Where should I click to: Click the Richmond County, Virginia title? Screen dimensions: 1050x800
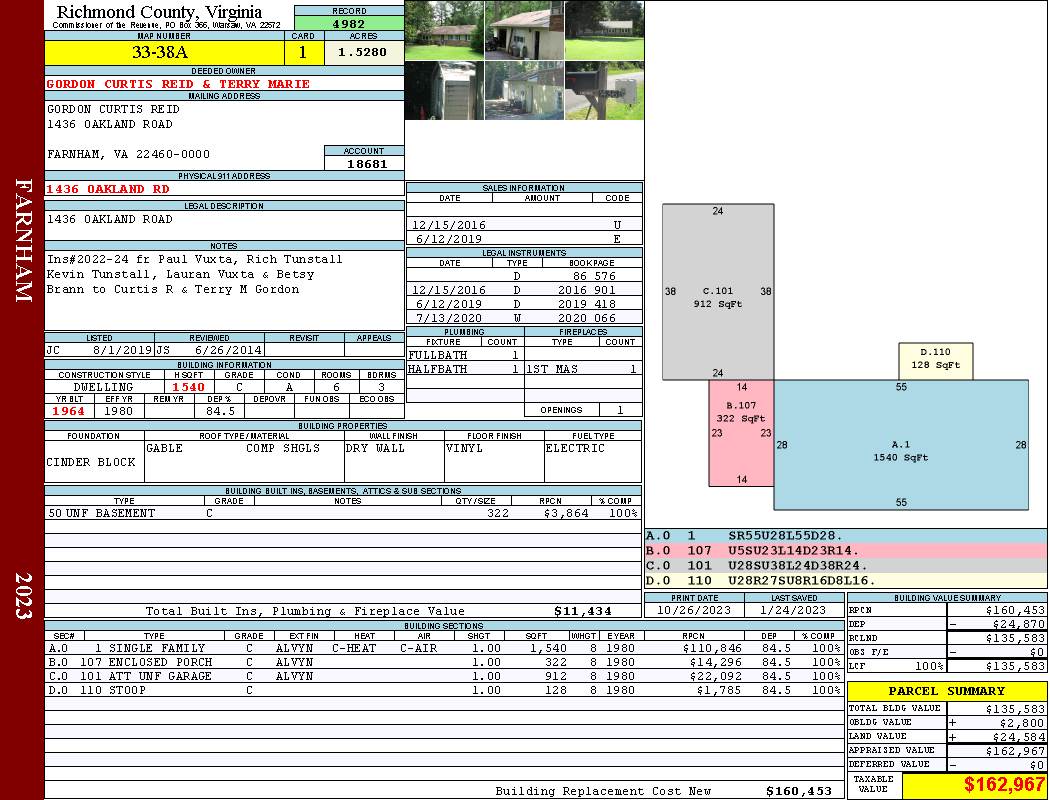(159, 11)
